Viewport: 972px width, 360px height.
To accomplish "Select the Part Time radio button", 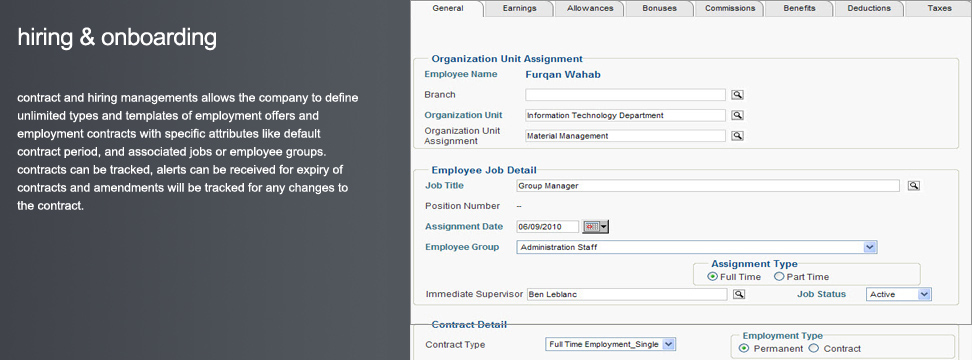I will (779, 277).
